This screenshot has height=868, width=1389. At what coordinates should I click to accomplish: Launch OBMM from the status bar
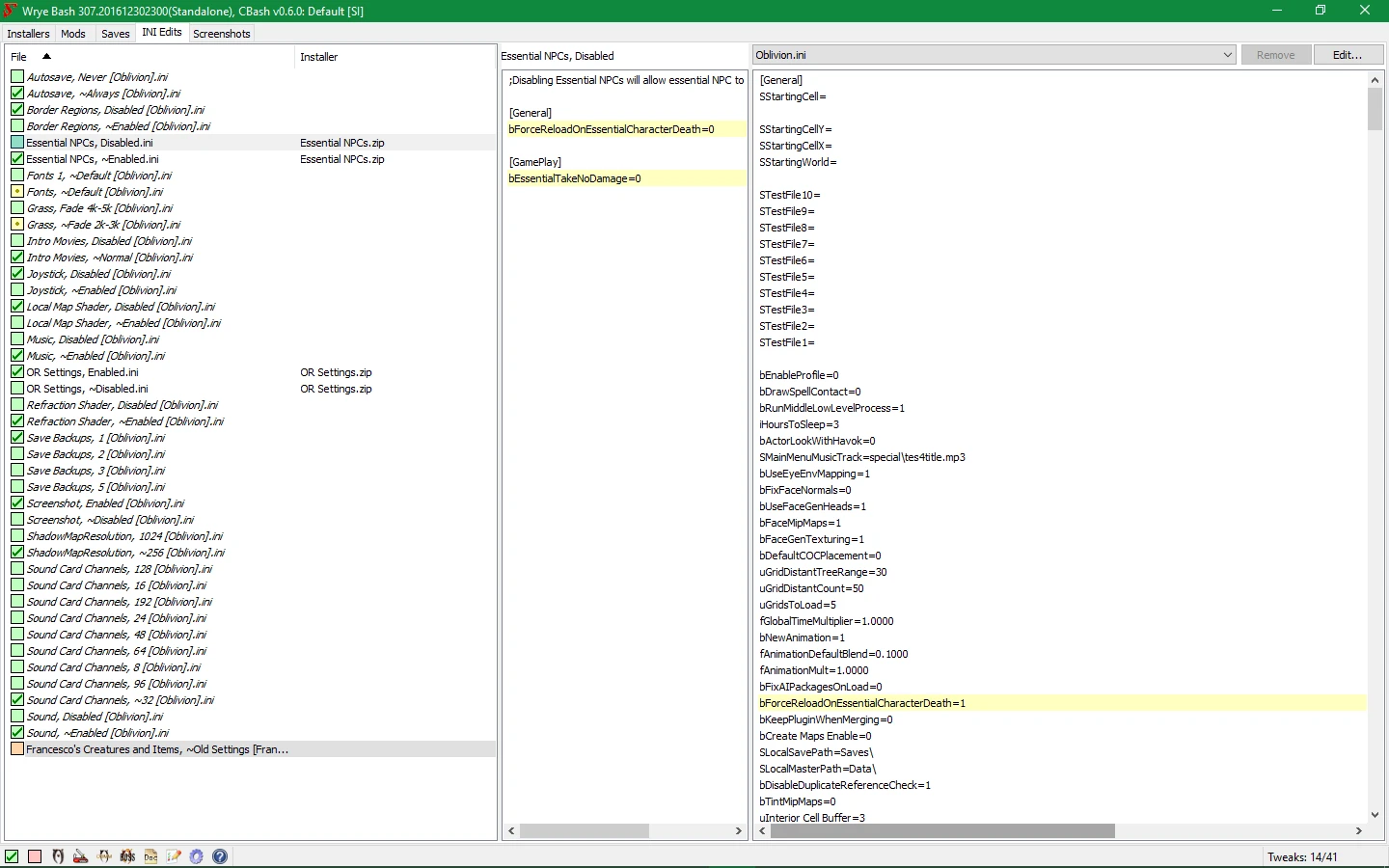[104, 856]
